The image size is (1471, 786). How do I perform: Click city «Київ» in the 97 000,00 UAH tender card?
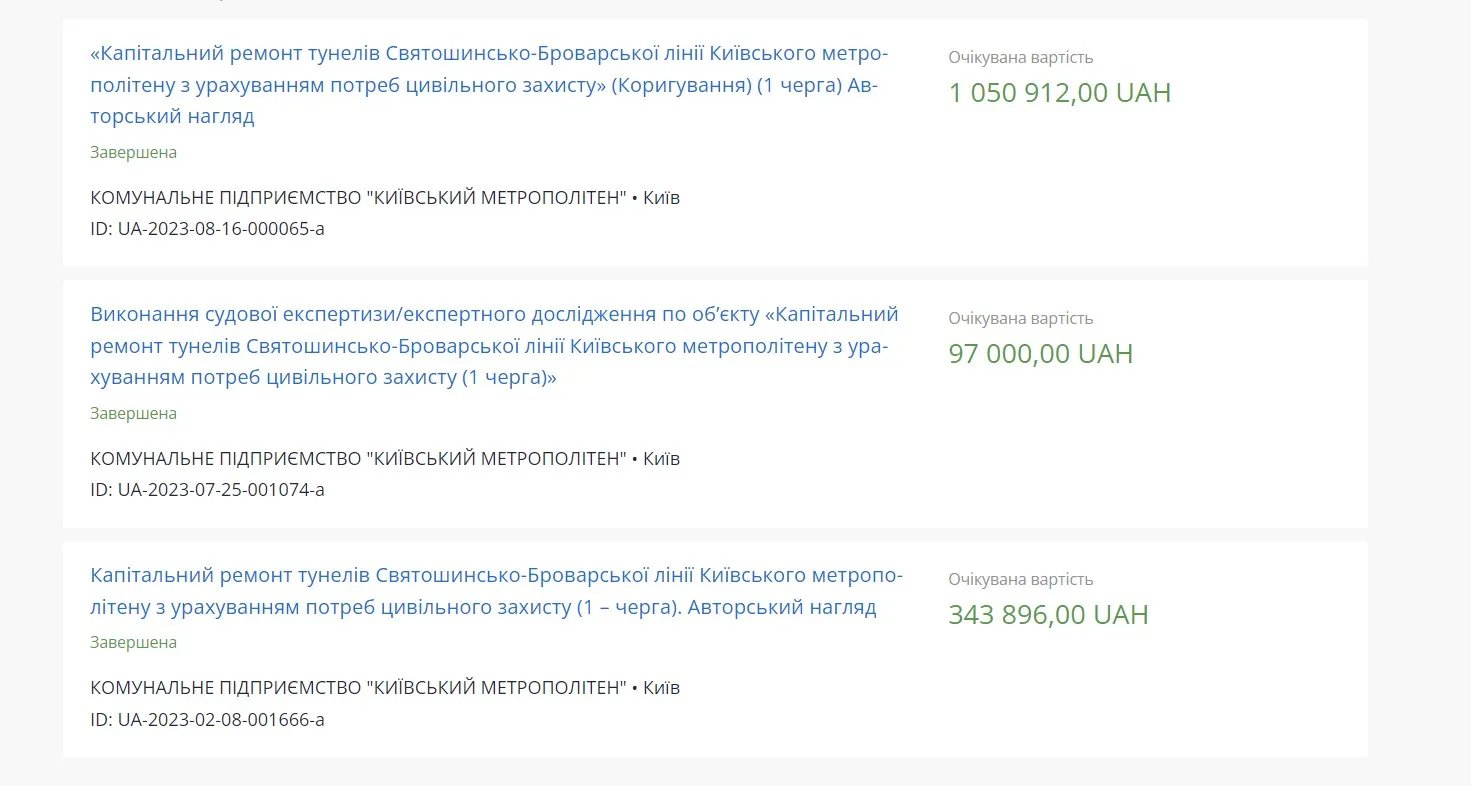coord(661,459)
